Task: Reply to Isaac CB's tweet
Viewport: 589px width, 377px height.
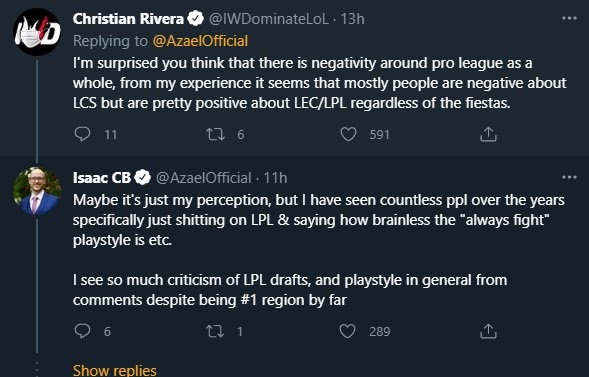Action: [82, 331]
